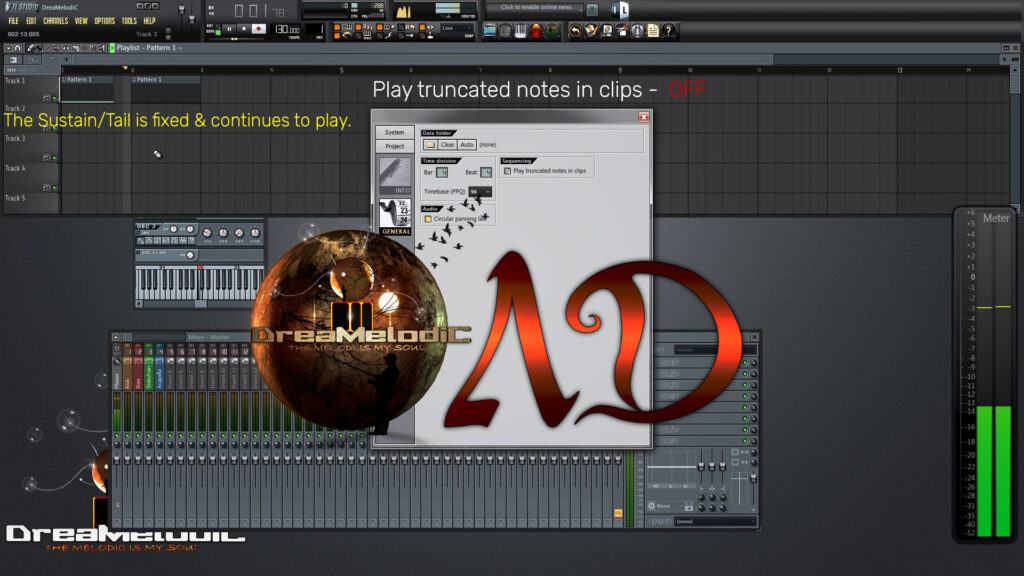Click the orange playhead marker on Playlist ruler
This screenshot has width=1024, height=576.
pyautogui.click(x=125, y=68)
